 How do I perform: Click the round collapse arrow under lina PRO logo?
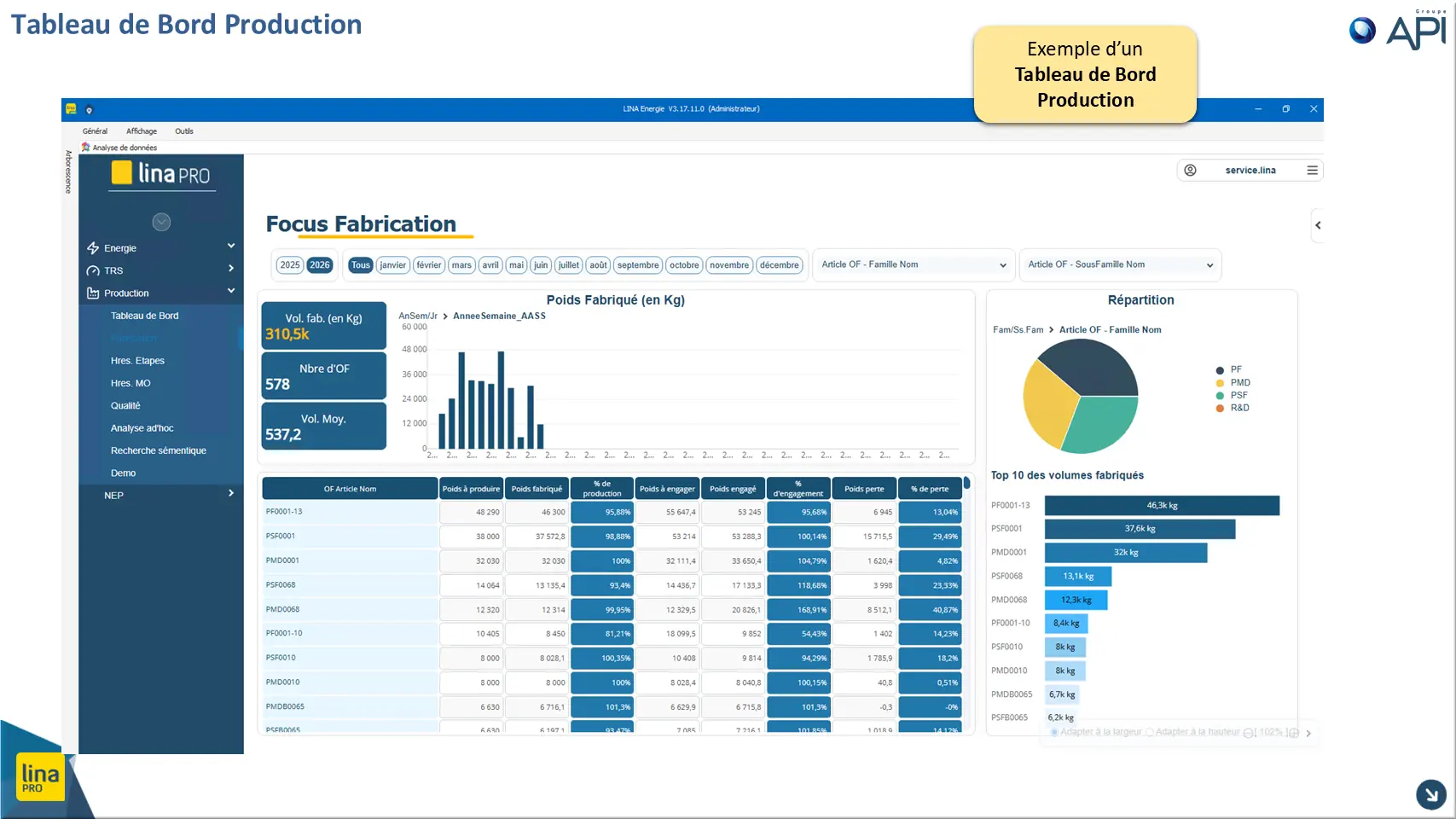click(x=161, y=222)
